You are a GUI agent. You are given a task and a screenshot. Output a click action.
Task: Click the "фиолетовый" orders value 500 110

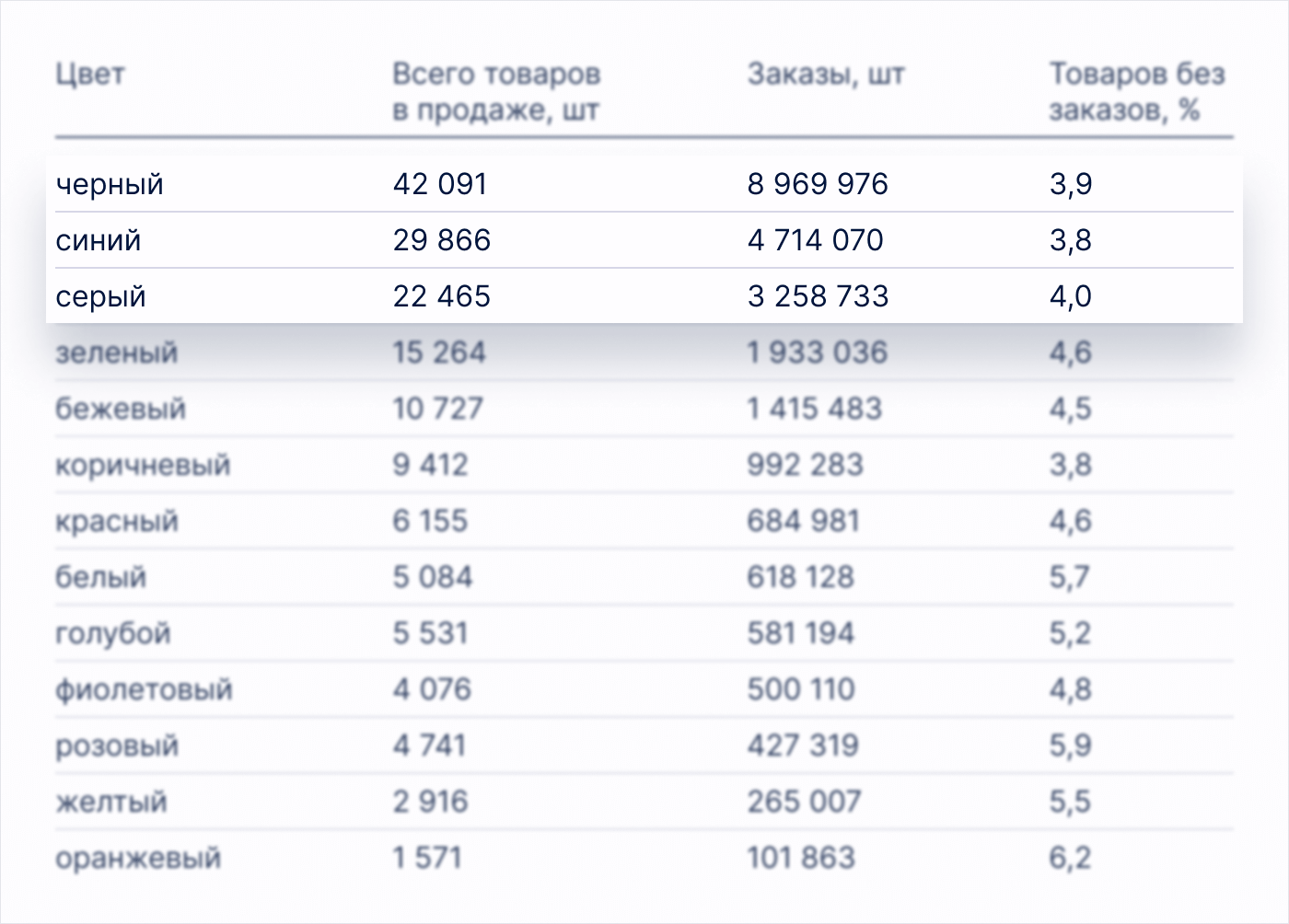point(801,689)
